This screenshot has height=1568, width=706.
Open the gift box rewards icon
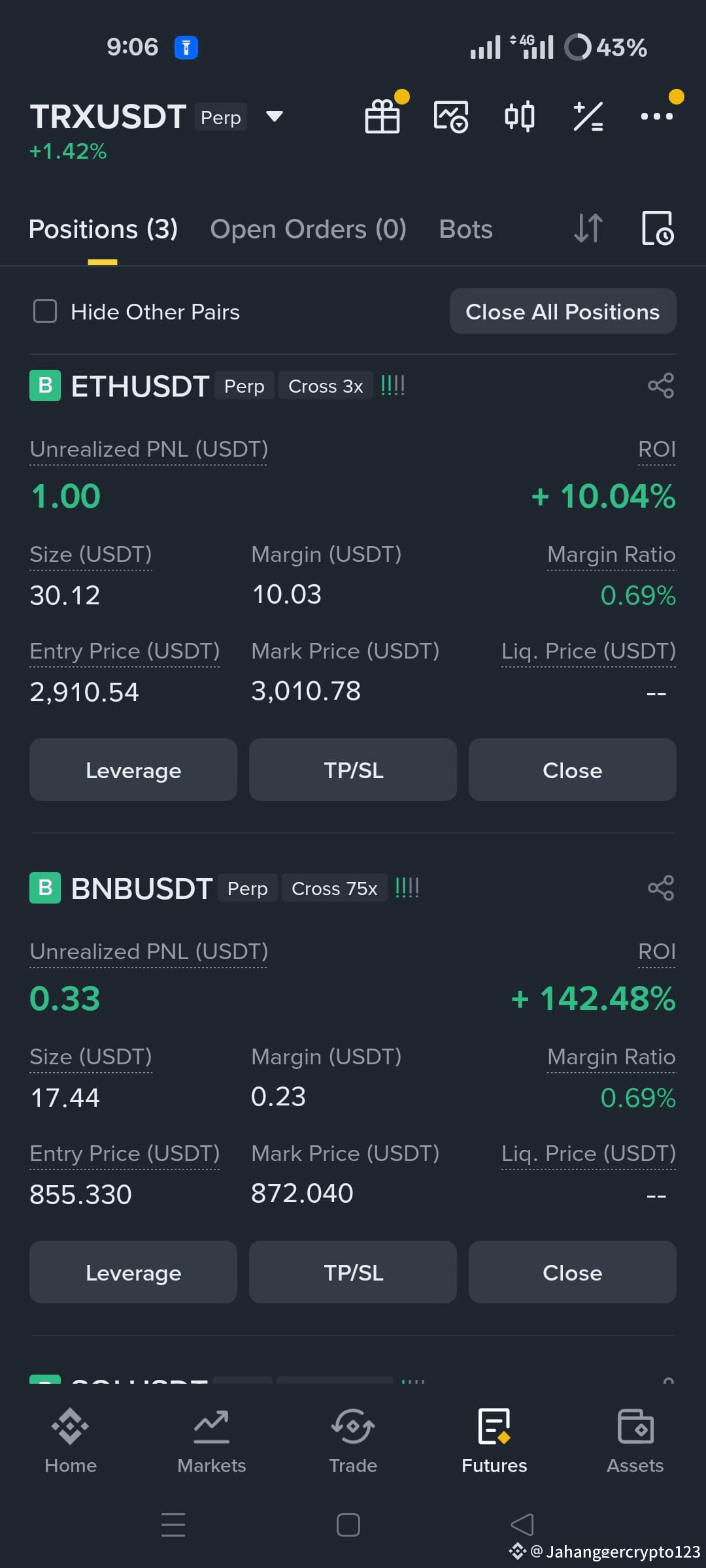coord(382,117)
